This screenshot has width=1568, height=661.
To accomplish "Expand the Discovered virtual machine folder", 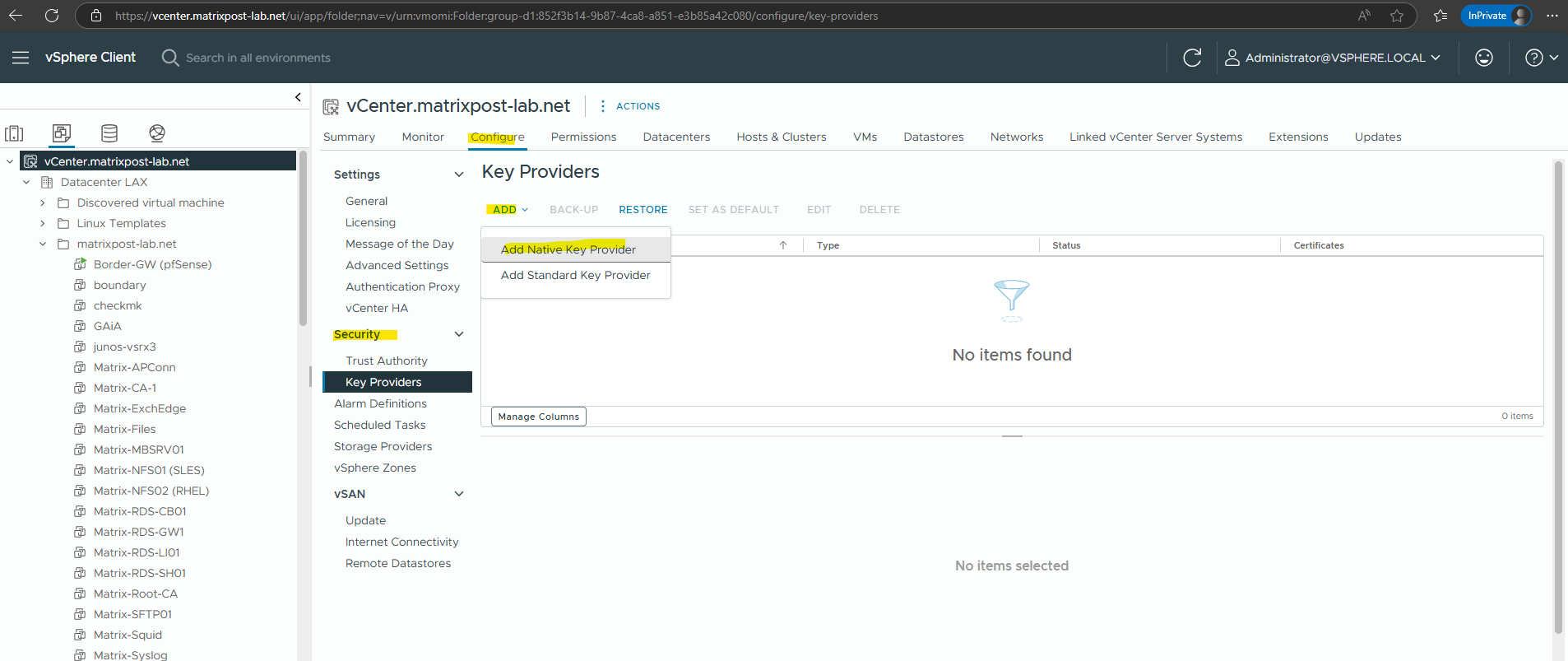I will pos(43,202).
